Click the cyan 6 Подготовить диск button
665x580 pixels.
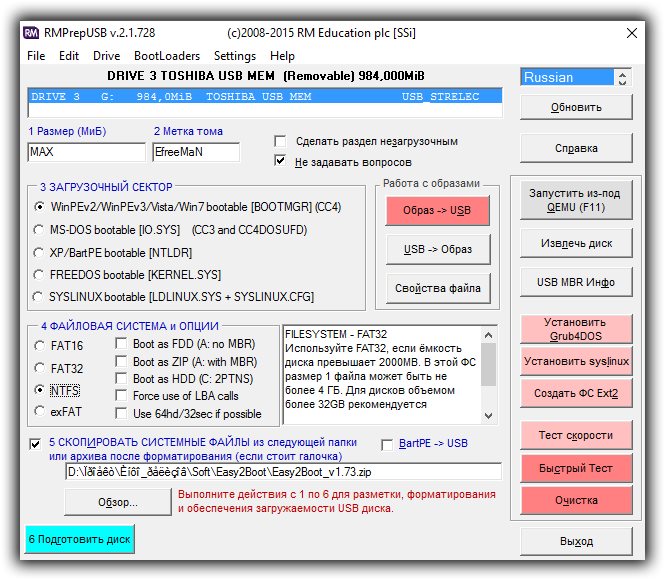80,539
